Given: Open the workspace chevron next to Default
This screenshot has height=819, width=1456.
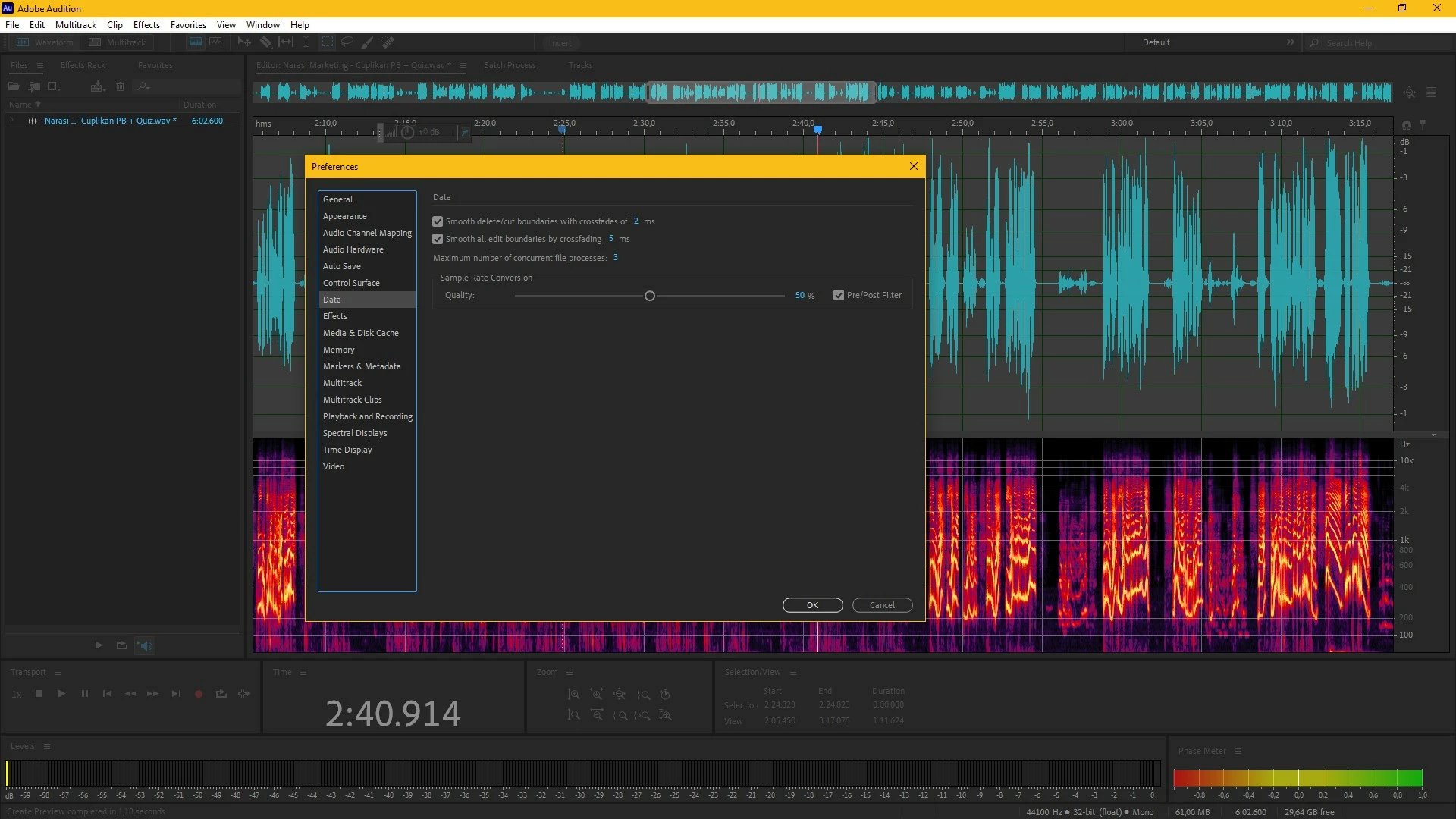Looking at the screenshot, I should point(1291,42).
